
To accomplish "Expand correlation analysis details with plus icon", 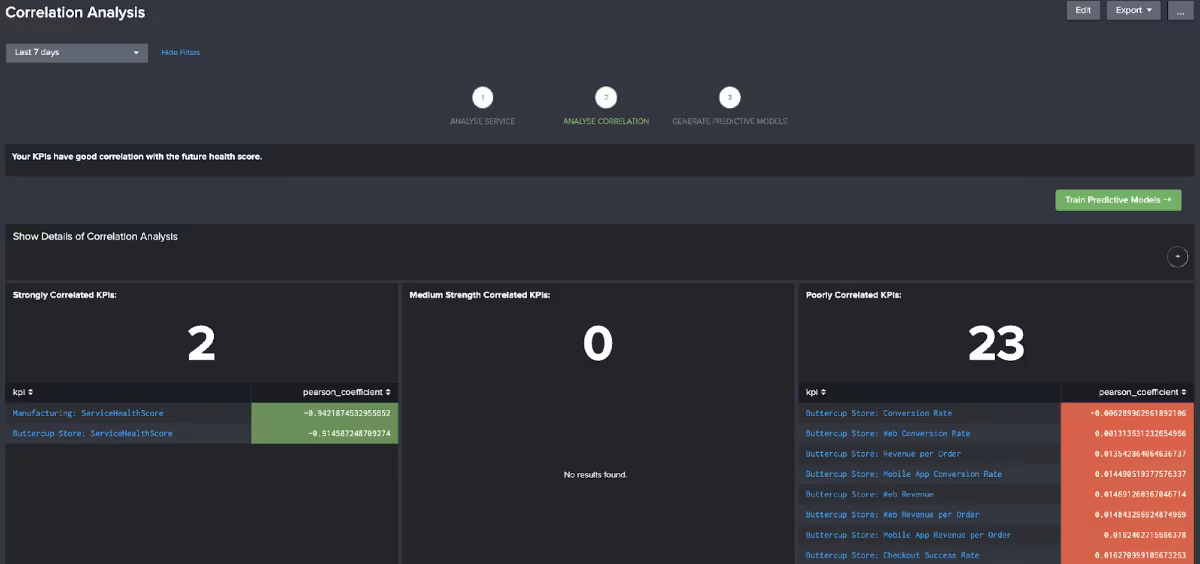I will click(x=1177, y=257).
